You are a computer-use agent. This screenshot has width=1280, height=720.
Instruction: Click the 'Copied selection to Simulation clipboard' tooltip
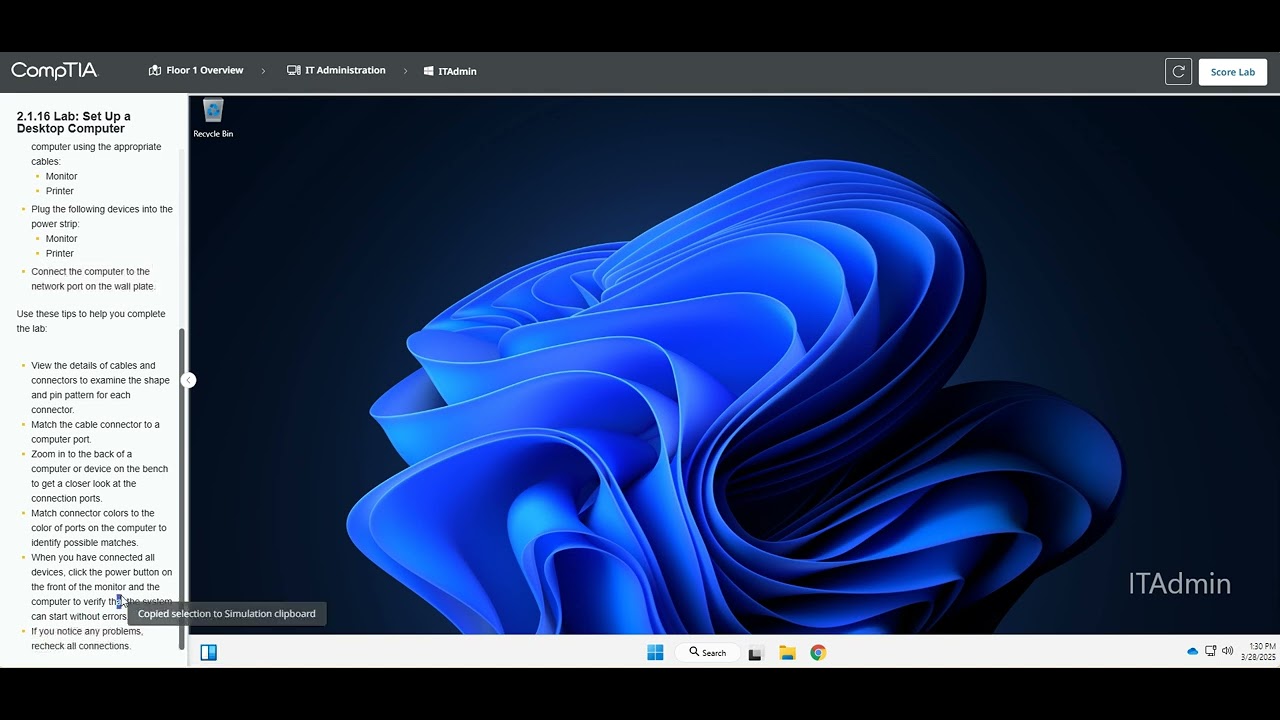click(x=227, y=614)
